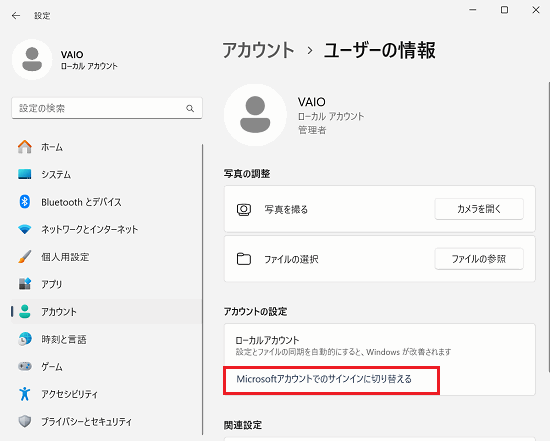Open アプリ settings category

[107, 284]
